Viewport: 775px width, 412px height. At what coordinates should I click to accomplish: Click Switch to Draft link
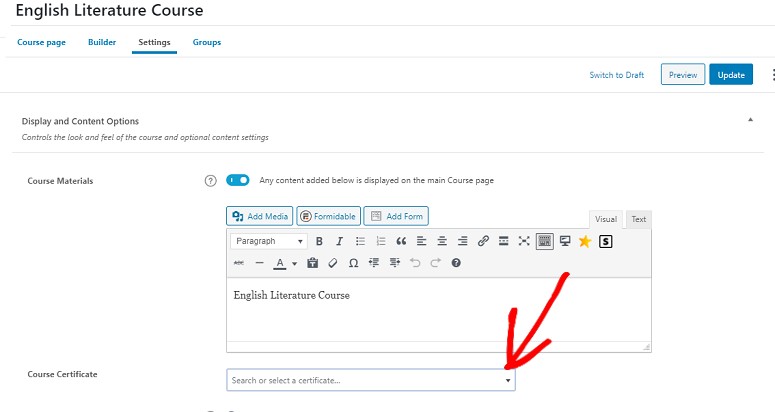pyautogui.click(x=616, y=75)
